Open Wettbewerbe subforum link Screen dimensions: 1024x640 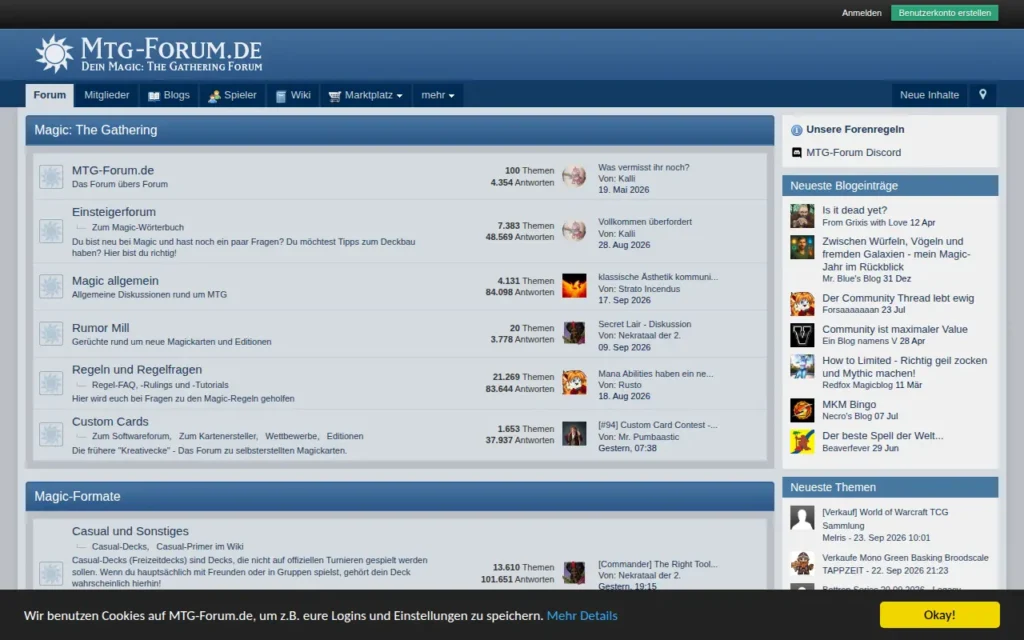(x=291, y=436)
